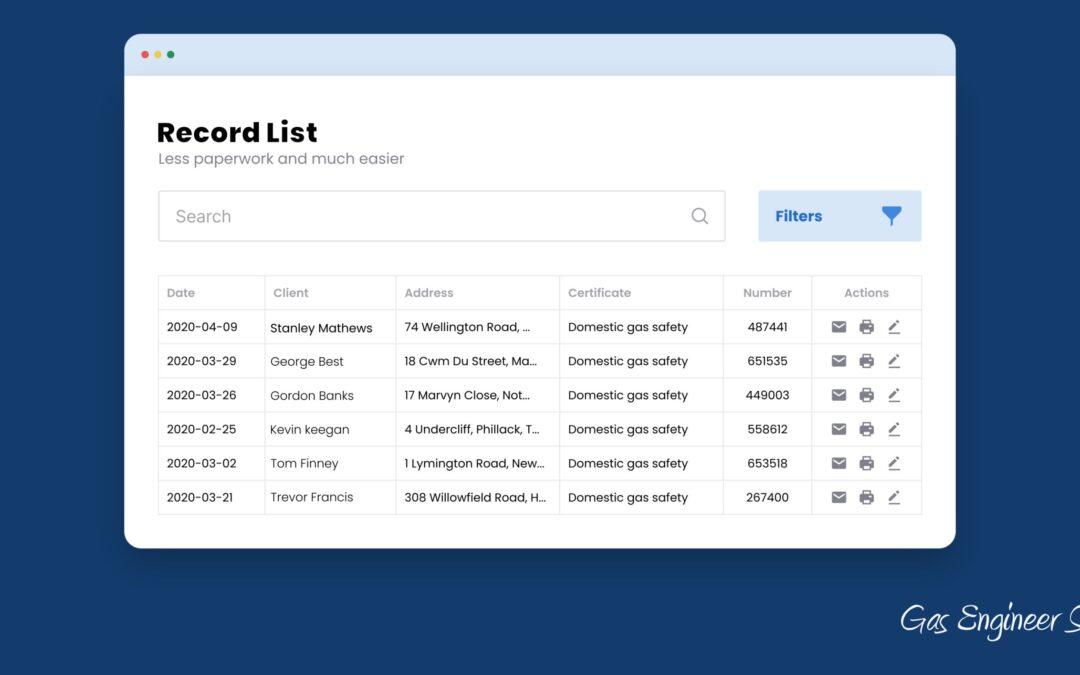Email Trevor Francis' certificate
This screenshot has width=1080, height=675.
[x=838, y=497]
